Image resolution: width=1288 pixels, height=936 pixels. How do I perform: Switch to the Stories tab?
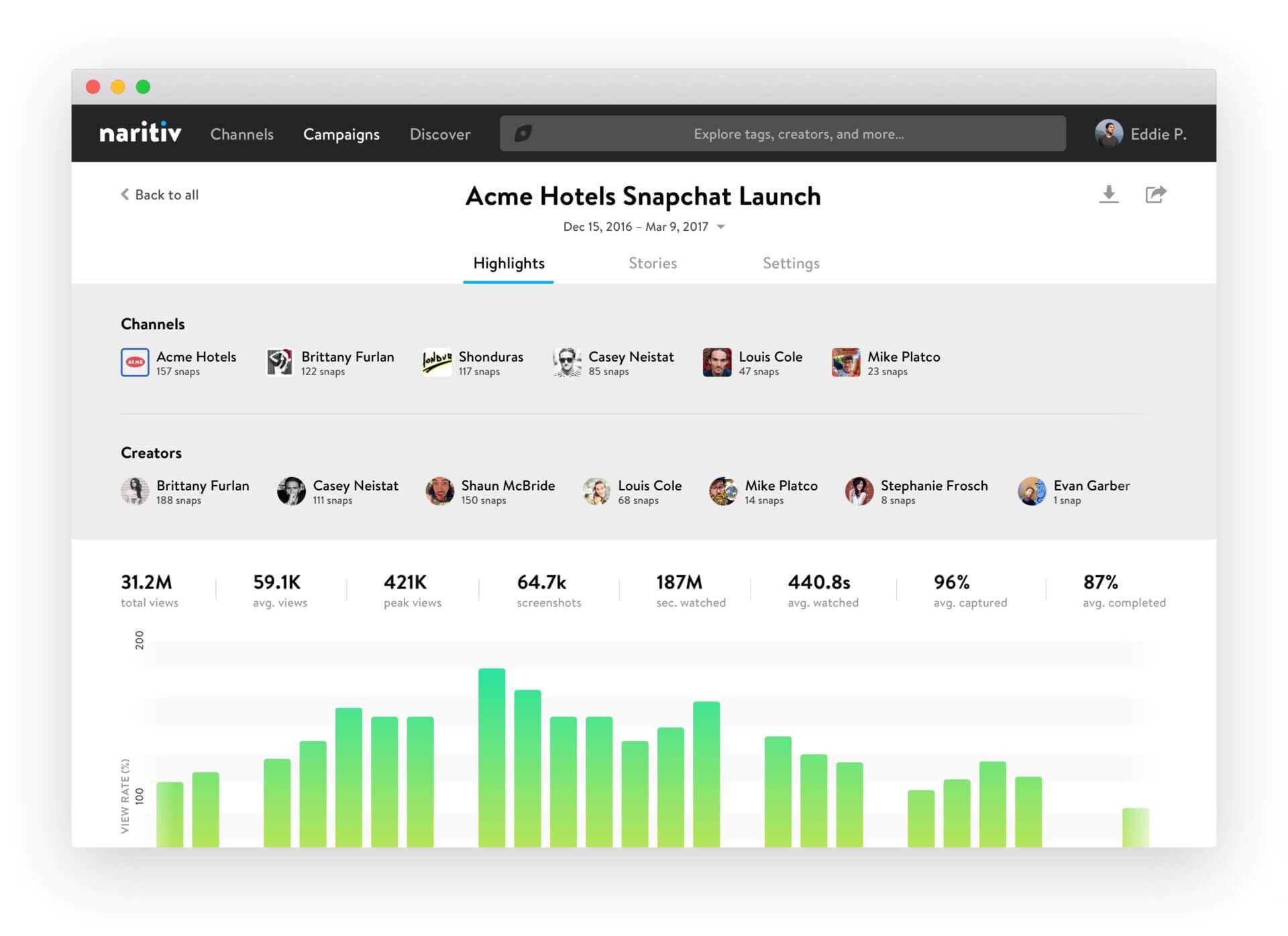[x=653, y=264]
